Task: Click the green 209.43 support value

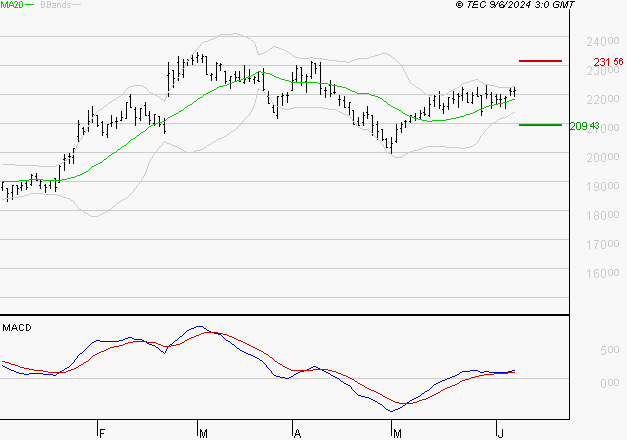Action: click(x=584, y=126)
